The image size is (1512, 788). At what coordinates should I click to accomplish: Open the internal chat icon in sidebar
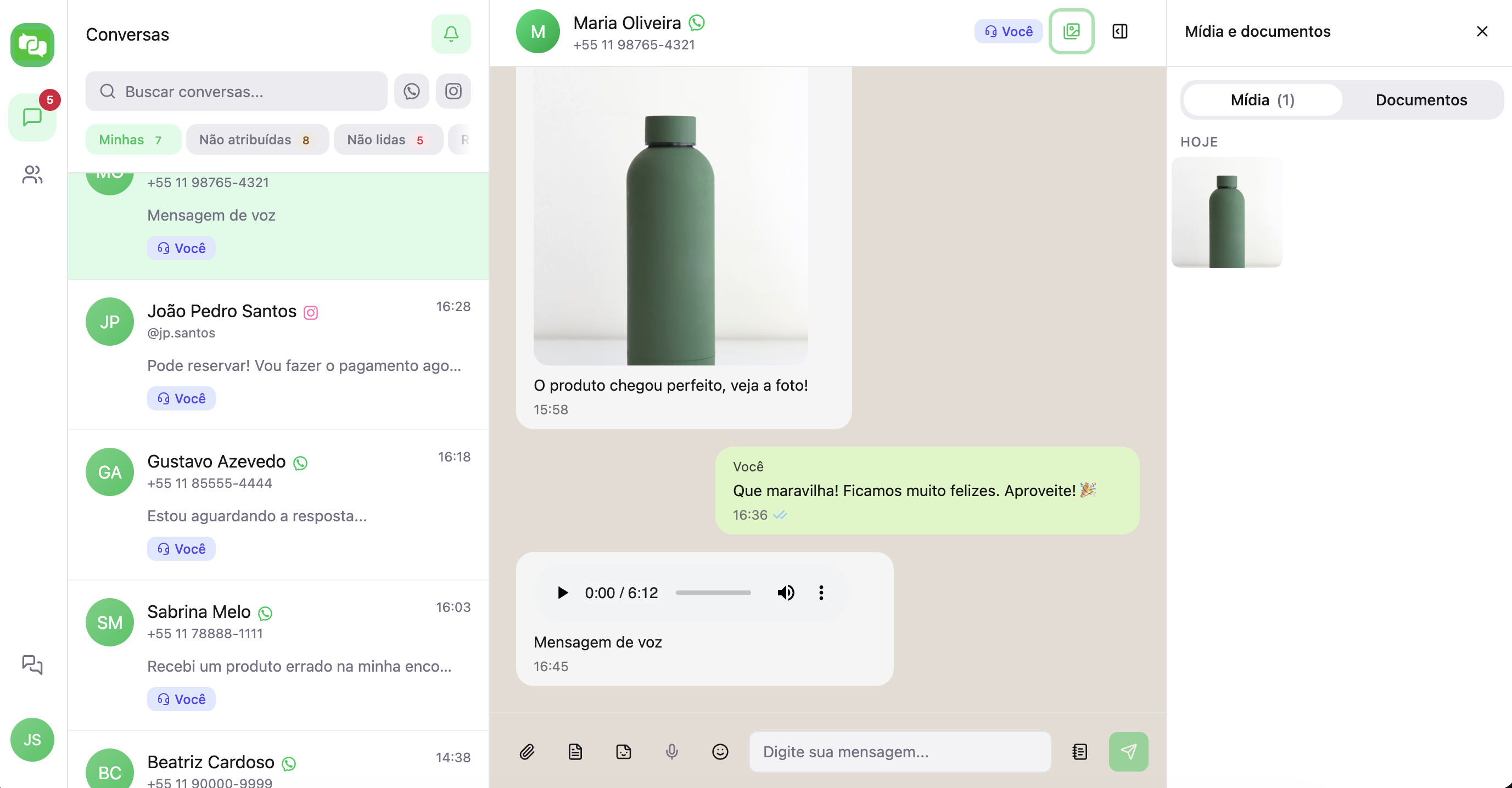[32, 664]
